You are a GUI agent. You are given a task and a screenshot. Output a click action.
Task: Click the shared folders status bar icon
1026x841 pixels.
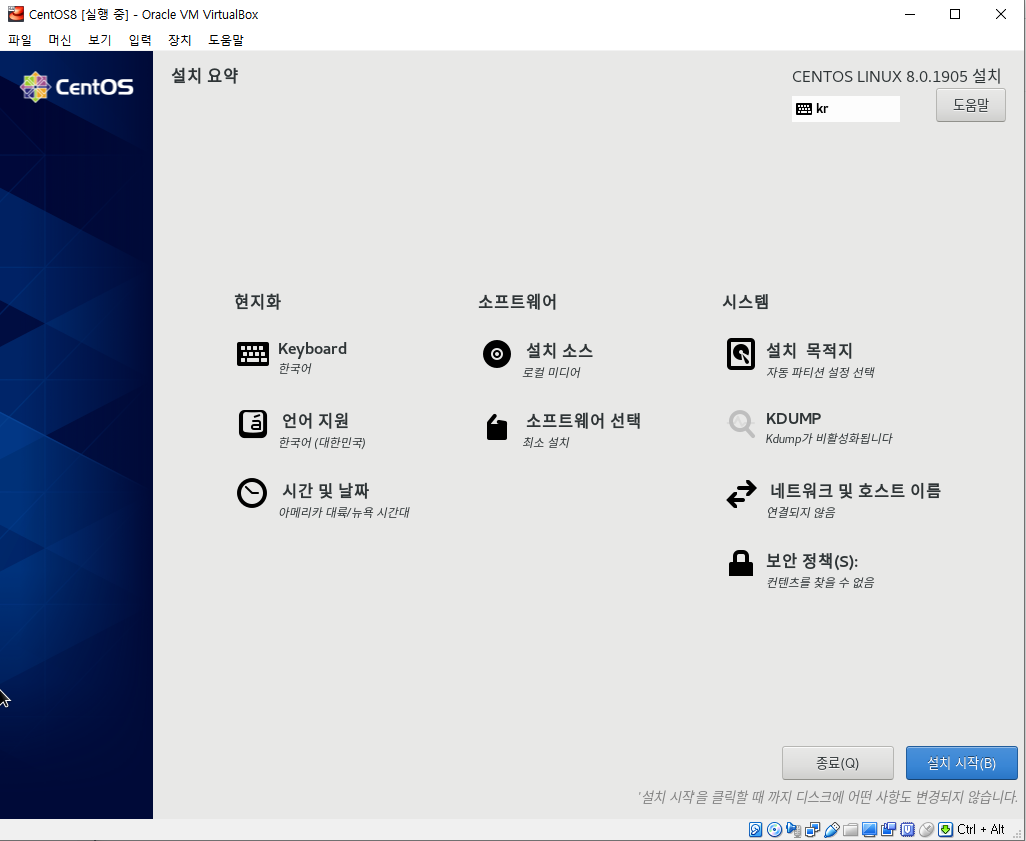(851, 830)
